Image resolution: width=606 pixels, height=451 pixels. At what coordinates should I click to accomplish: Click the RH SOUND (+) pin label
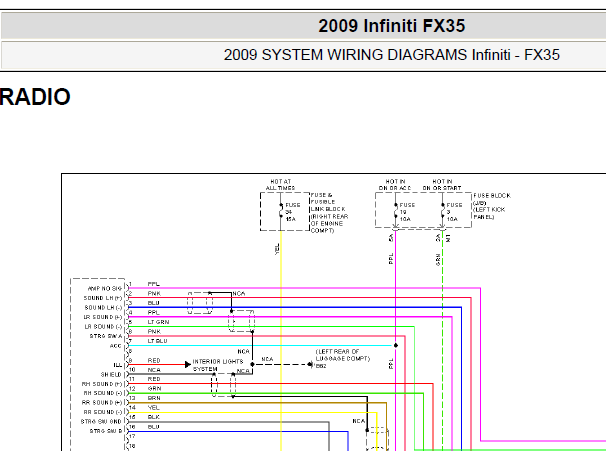(x=102, y=384)
